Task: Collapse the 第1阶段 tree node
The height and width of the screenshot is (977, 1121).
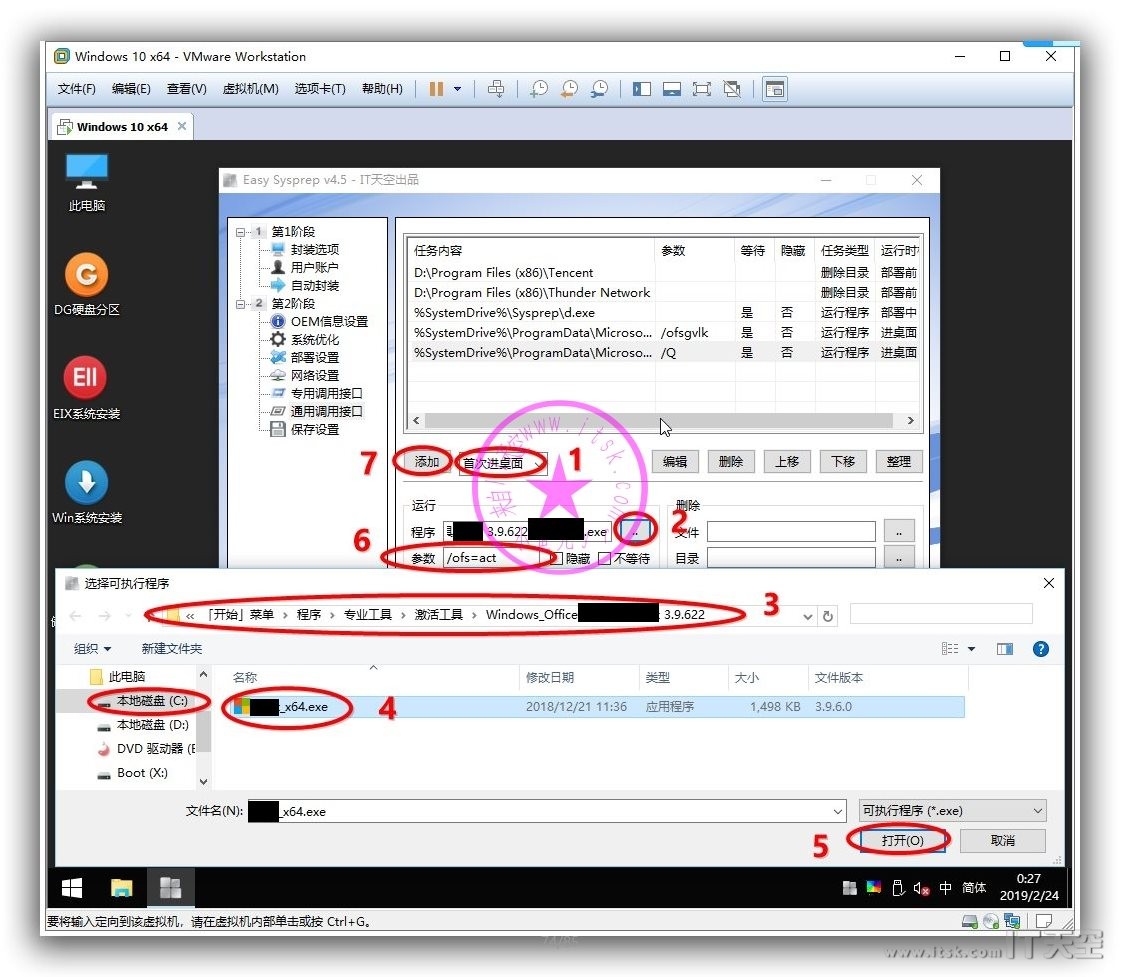Action: pyautogui.click(x=241, y=232)
